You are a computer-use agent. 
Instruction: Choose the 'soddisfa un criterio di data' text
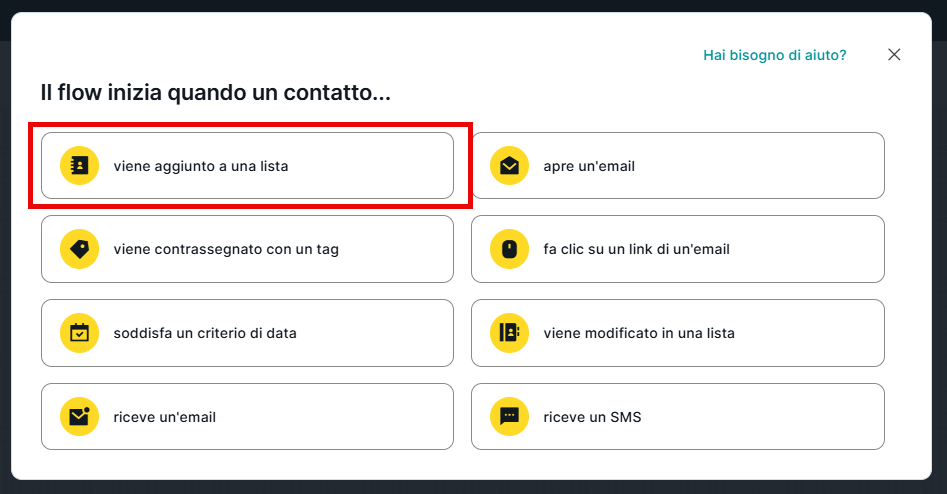pyautogui.click(x=204, y=333)
